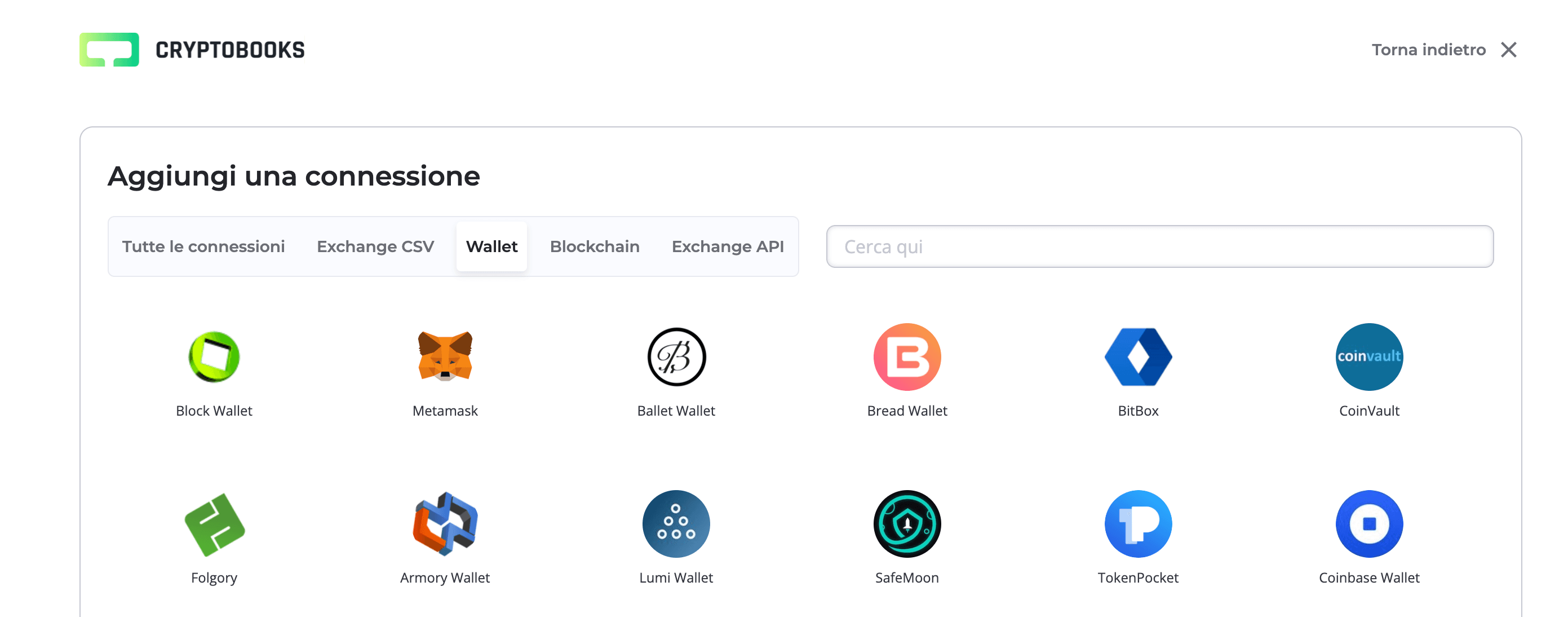The height and width of the screenshot is (617, 1568).
Task: Click the Torna indietro link
Action: pyautogui.click(x=1428, y=50)
